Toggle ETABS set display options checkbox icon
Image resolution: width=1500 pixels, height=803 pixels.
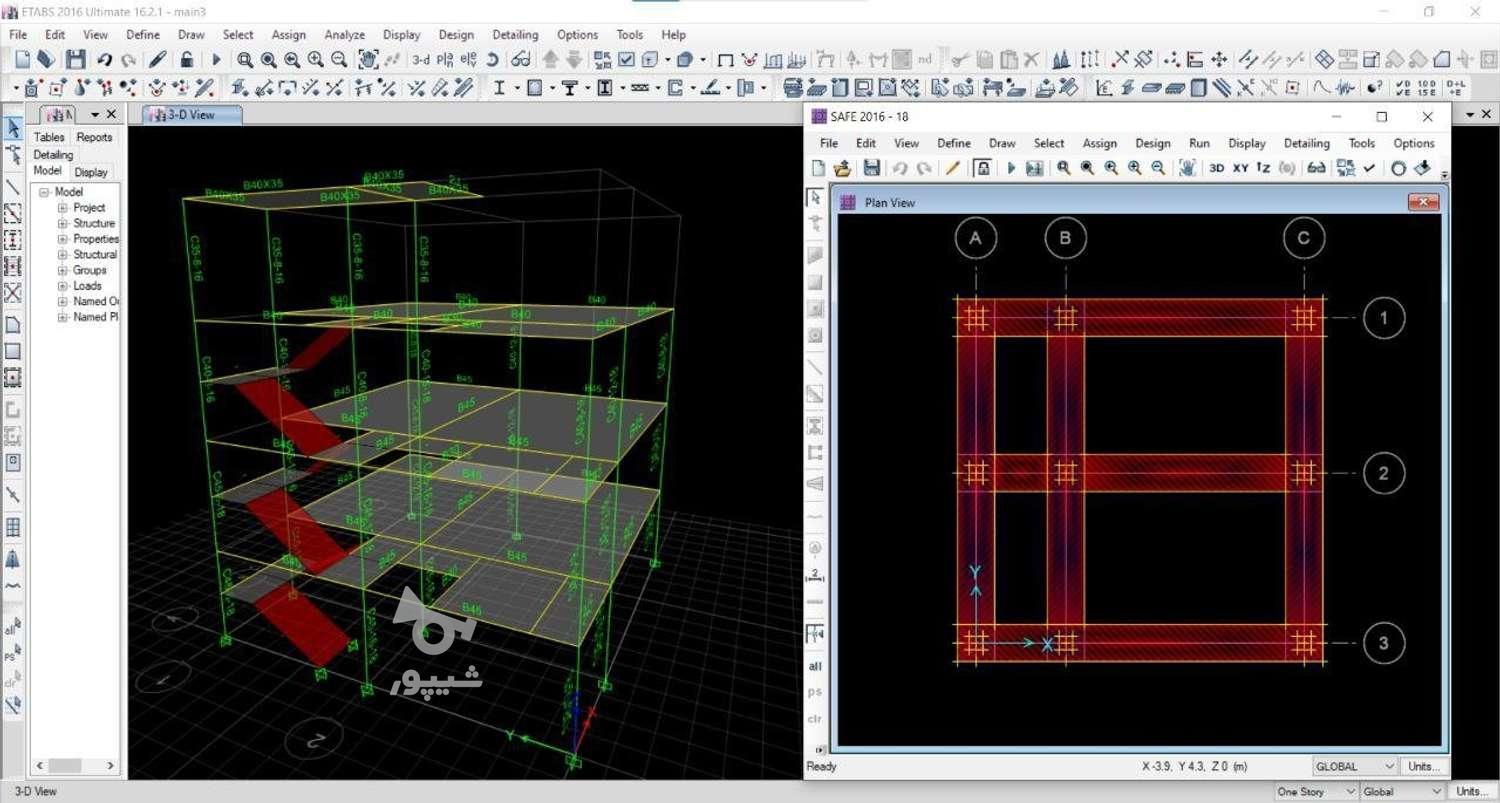pyautogui.click(x=626, y=60)
